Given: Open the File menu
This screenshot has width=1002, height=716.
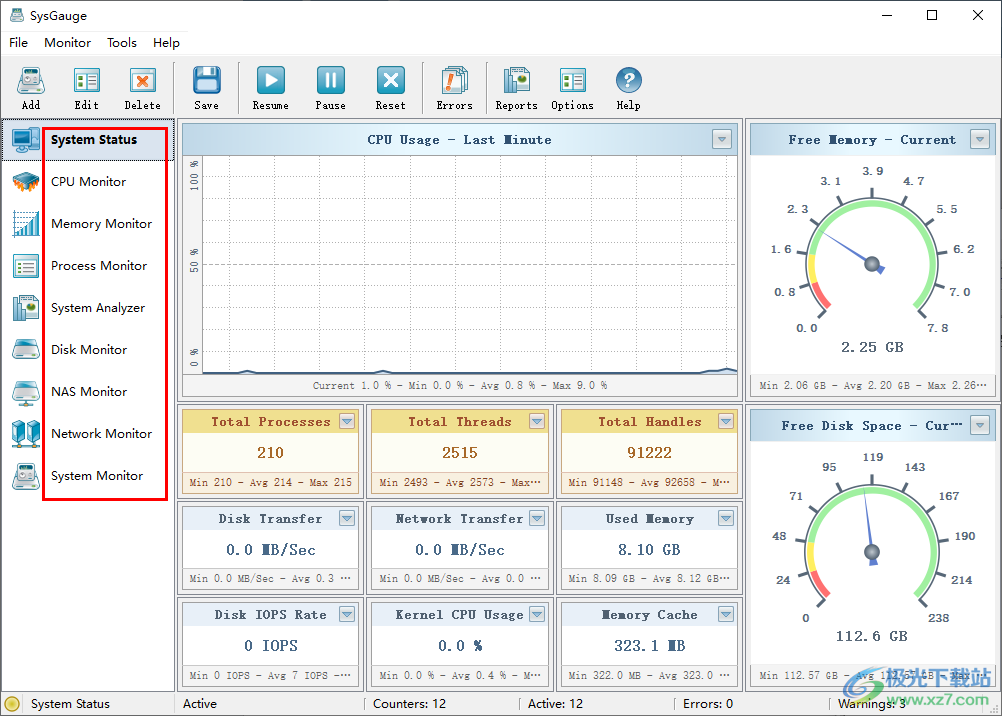Looking at the screenshot, I should coord(19,43).
